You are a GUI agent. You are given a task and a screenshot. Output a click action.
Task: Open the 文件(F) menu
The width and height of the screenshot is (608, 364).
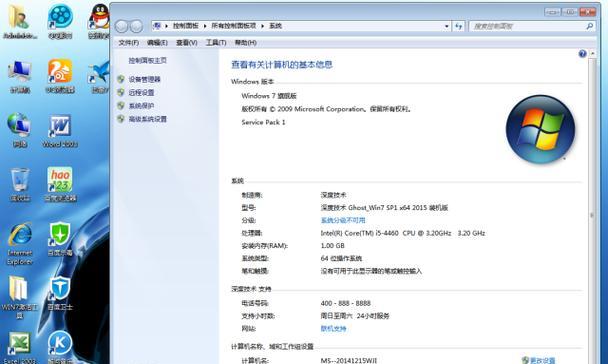click(128, 43)
